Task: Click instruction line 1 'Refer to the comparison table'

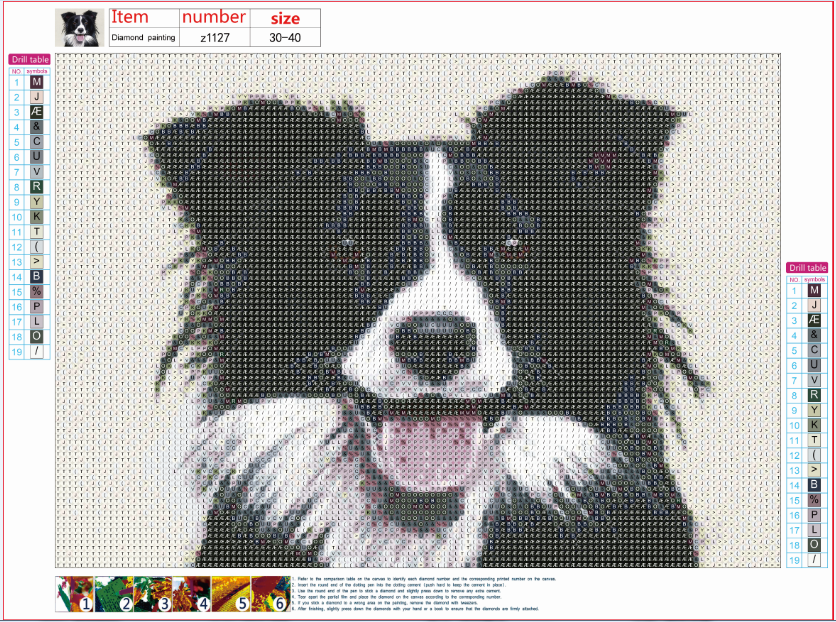Action: [x=424, y=579]
